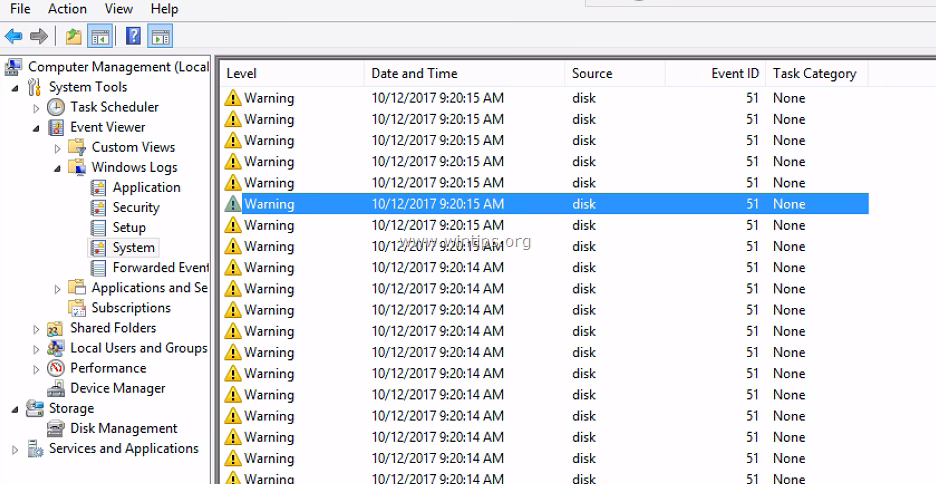Click the highlighted row's Date and Time cell
This screenshot has height=484, width=936.
tap(438, 204)
